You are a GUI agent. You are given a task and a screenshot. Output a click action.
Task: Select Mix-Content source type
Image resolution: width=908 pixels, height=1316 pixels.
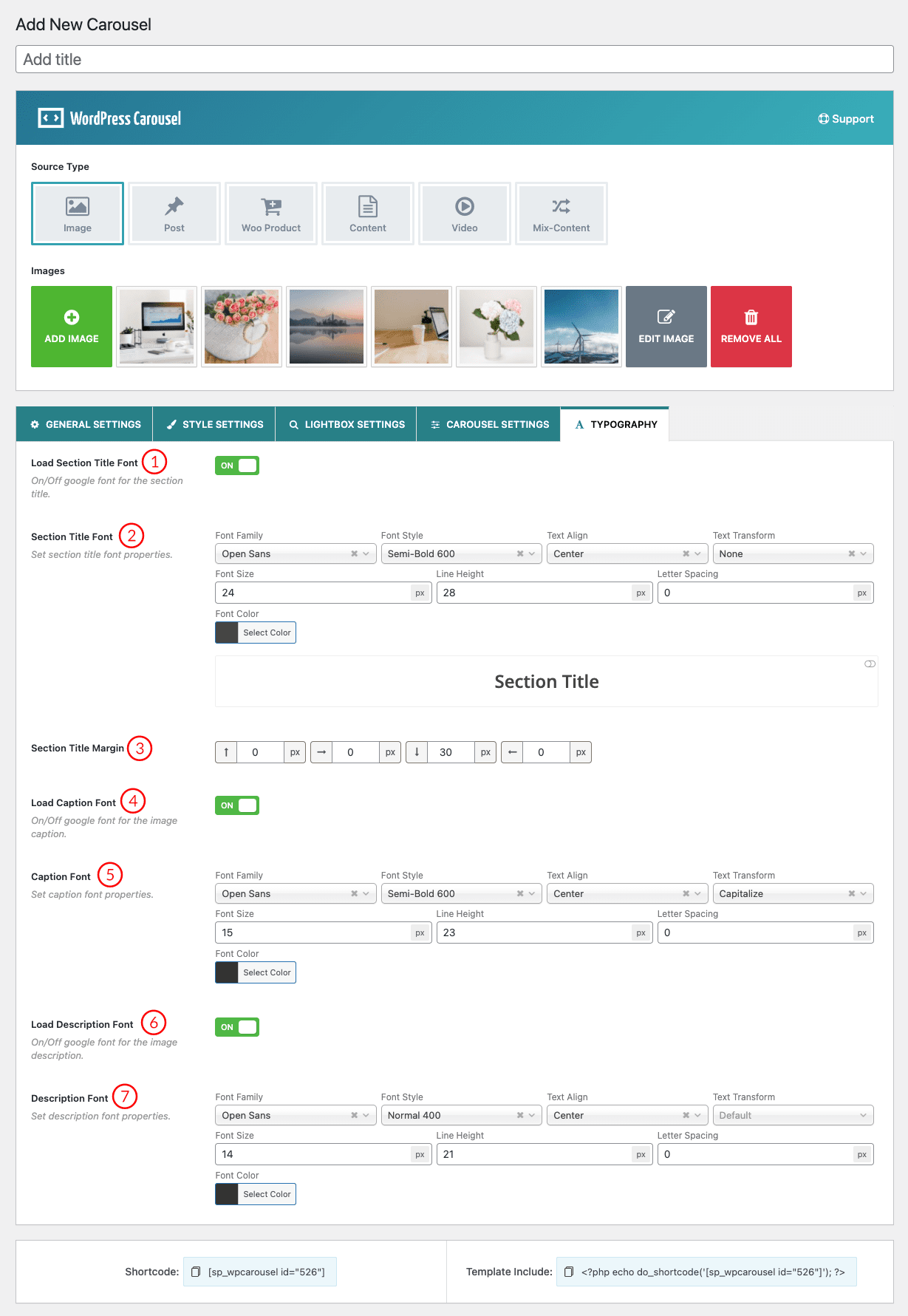click(561, 214)
